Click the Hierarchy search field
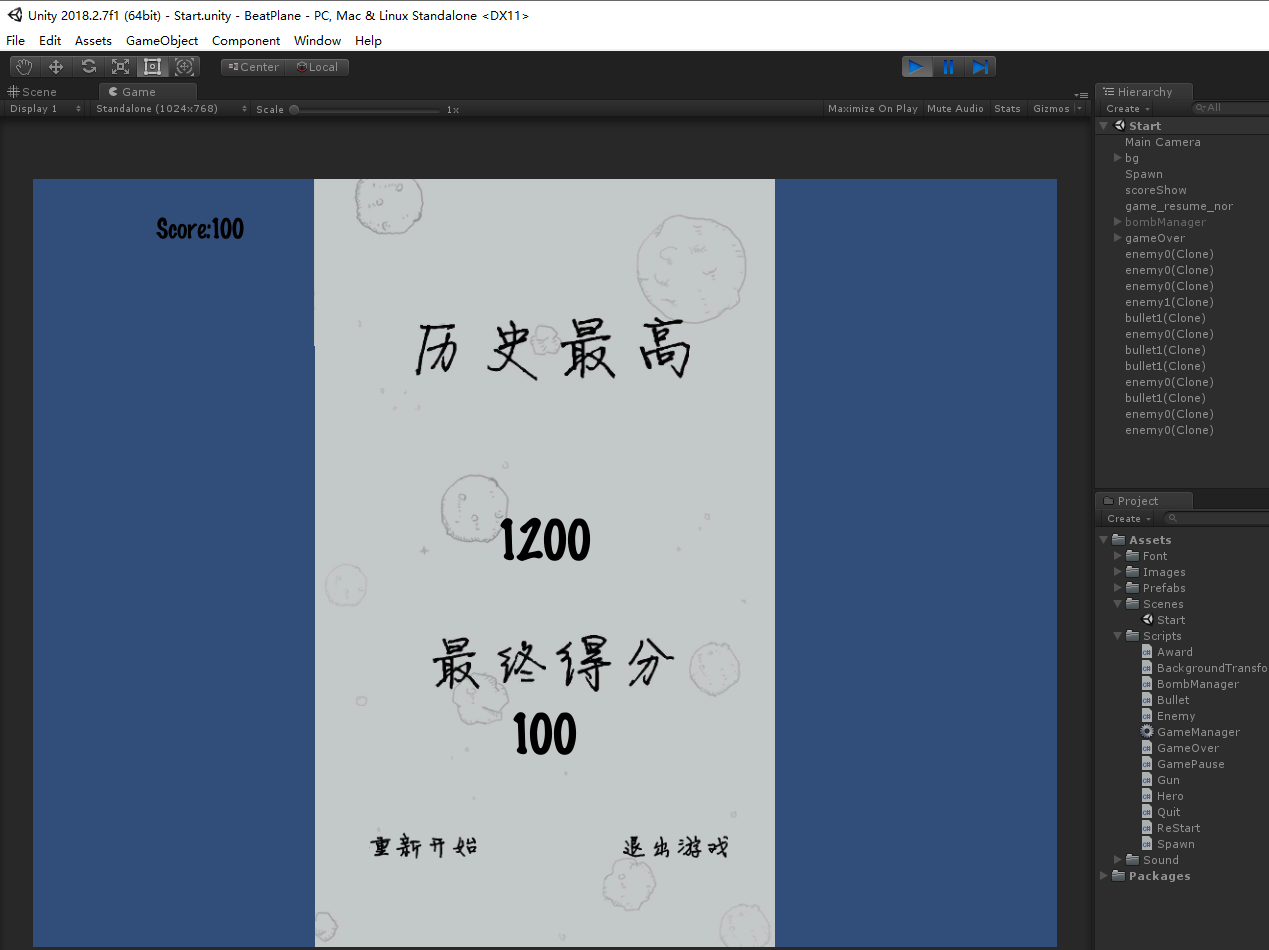This screenshot has width=1269, height=950. click(1230, 108)
